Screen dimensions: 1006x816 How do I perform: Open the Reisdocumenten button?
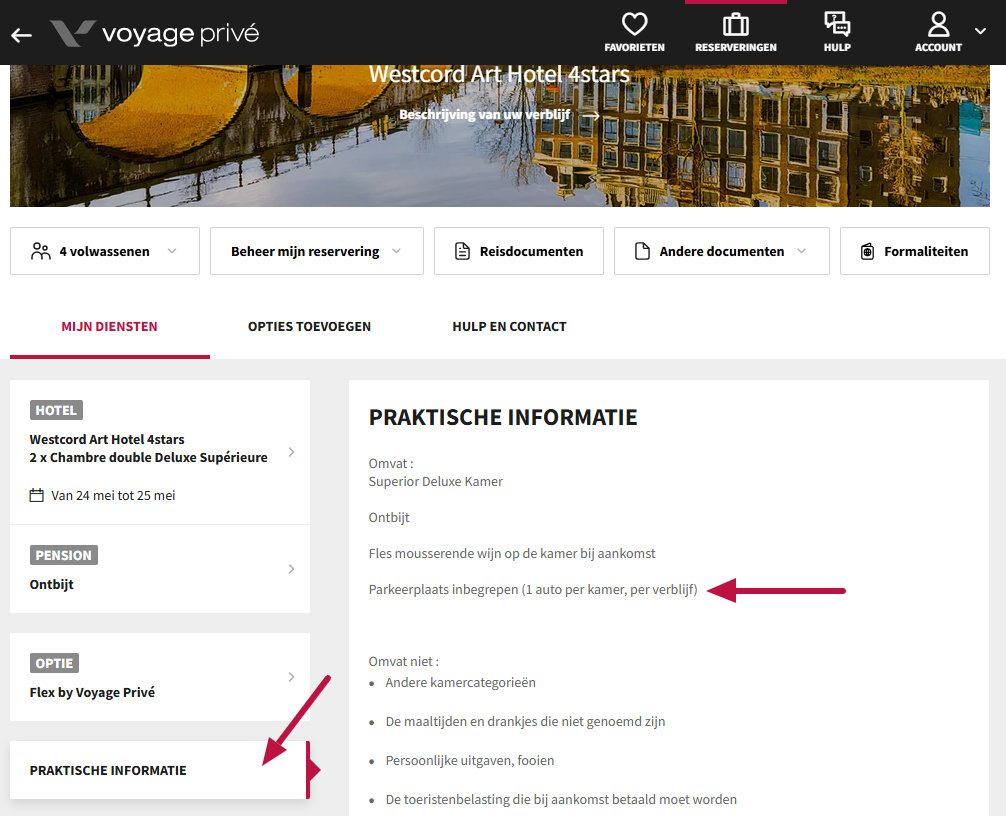518,251
